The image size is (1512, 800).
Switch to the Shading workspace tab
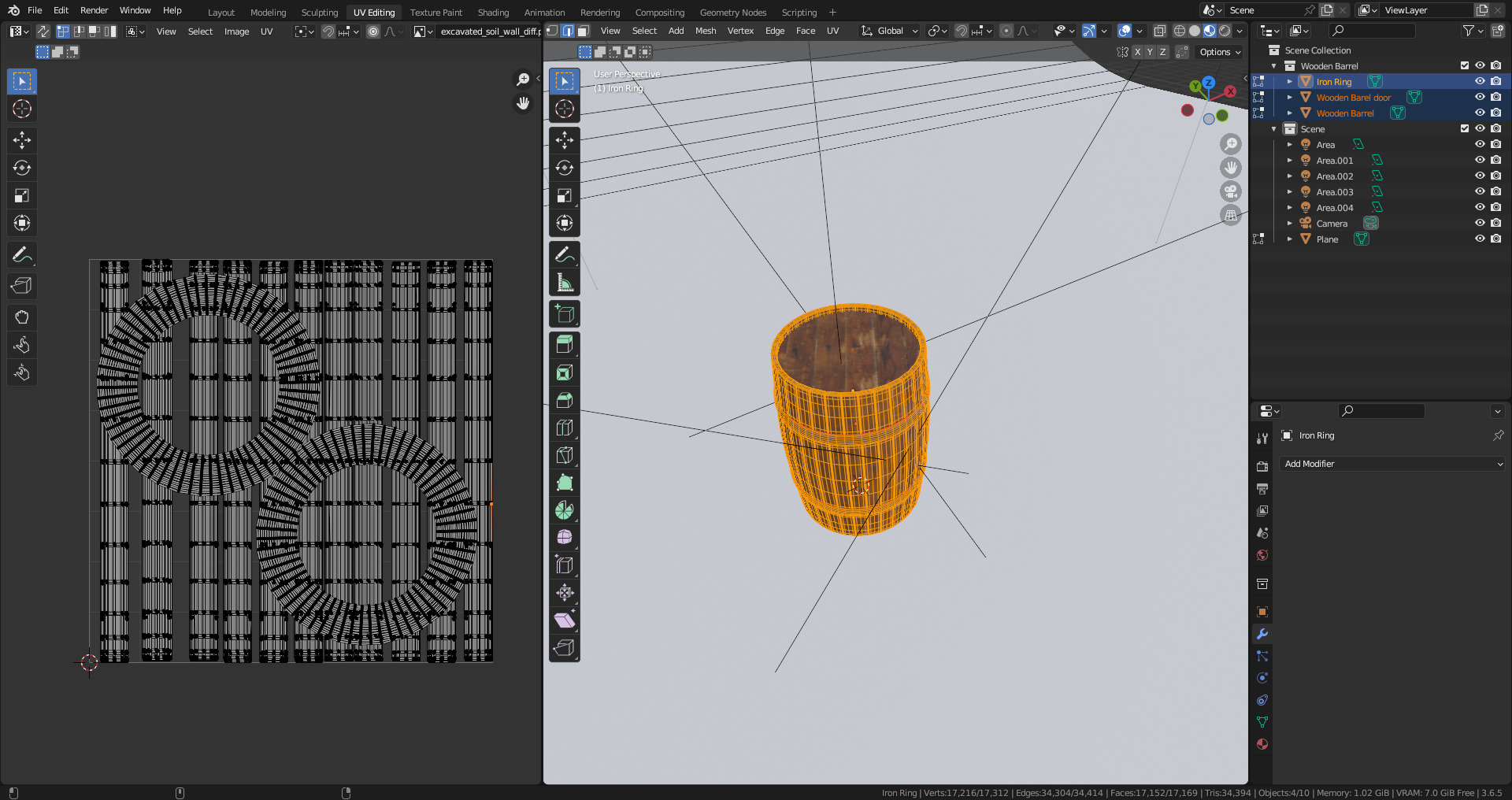(x=493, y=13)
